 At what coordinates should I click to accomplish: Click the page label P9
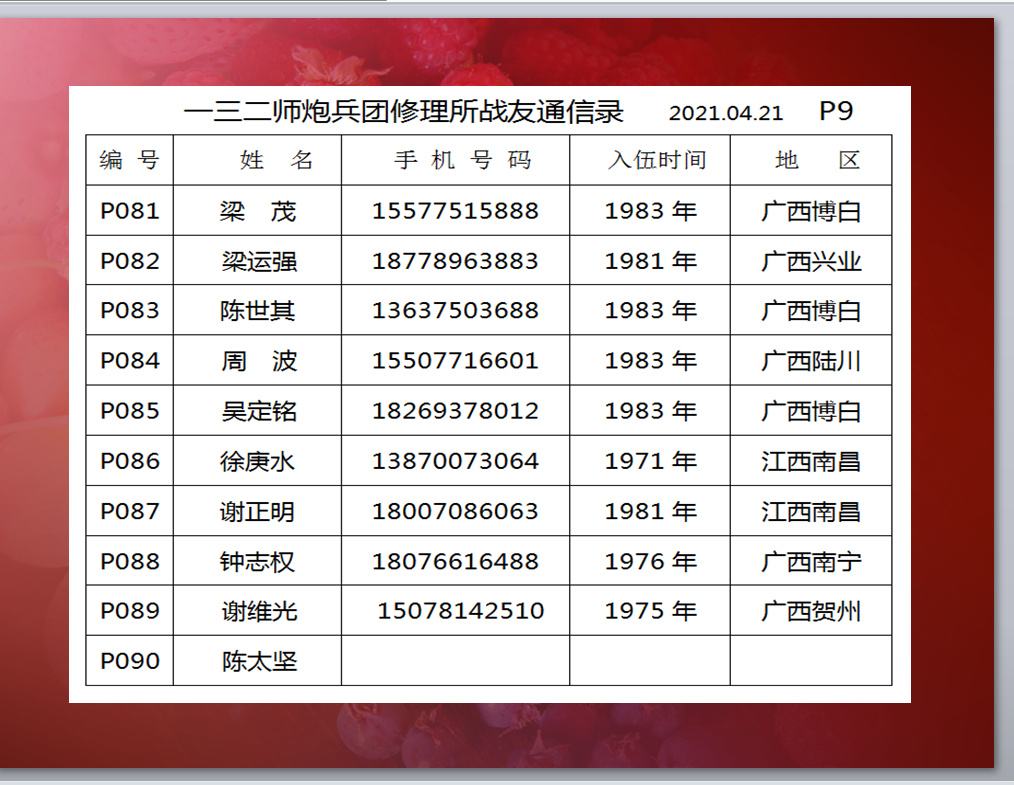(836, 111)
